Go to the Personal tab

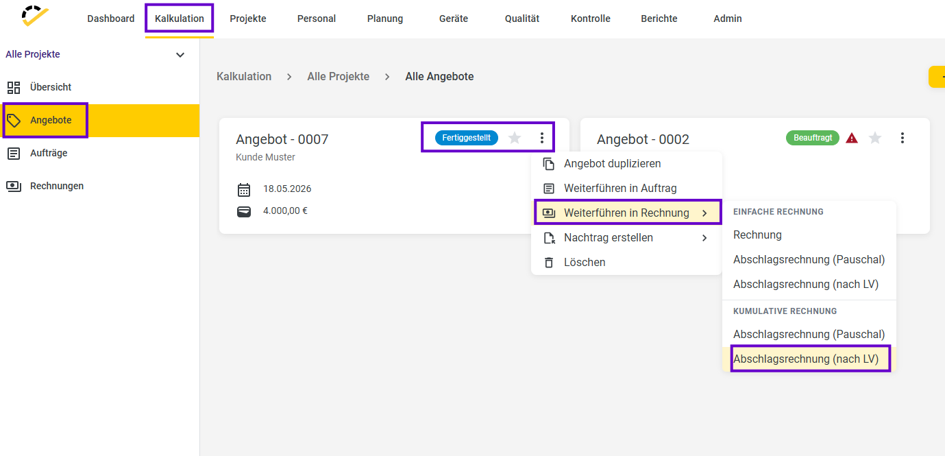(x=316, y=19)
